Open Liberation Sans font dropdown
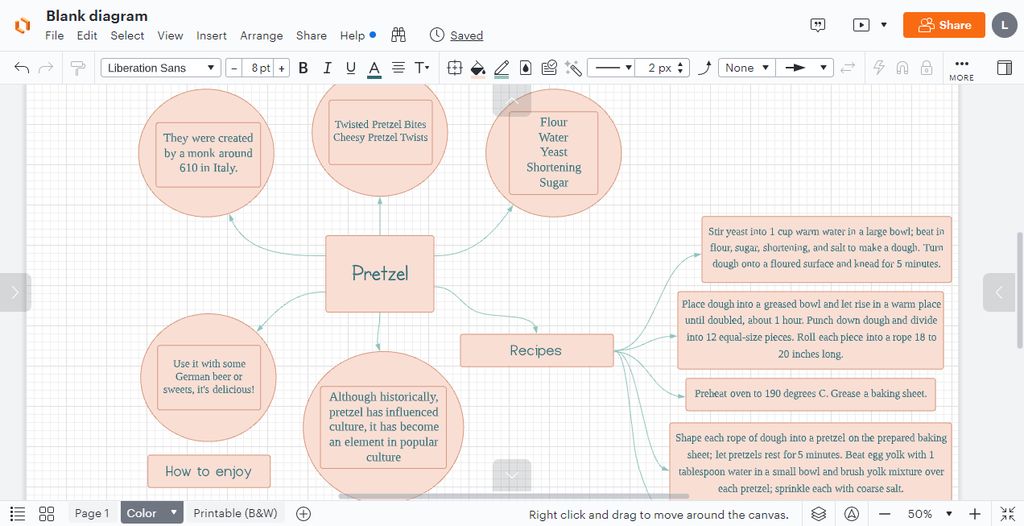This screenshot has height=526, width=1024. tap(161, 68)
